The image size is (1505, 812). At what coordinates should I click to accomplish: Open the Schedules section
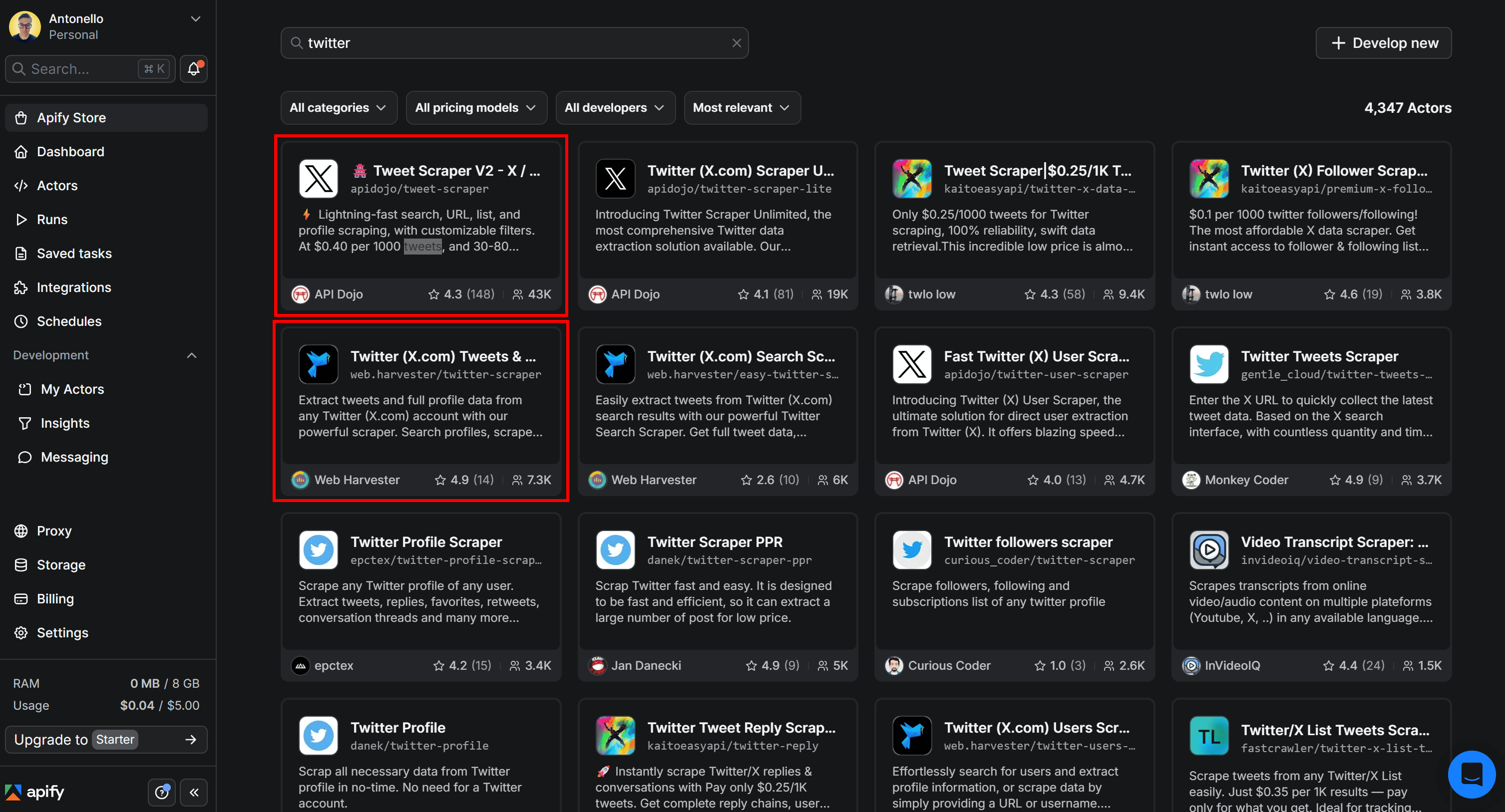click(70, 320)
